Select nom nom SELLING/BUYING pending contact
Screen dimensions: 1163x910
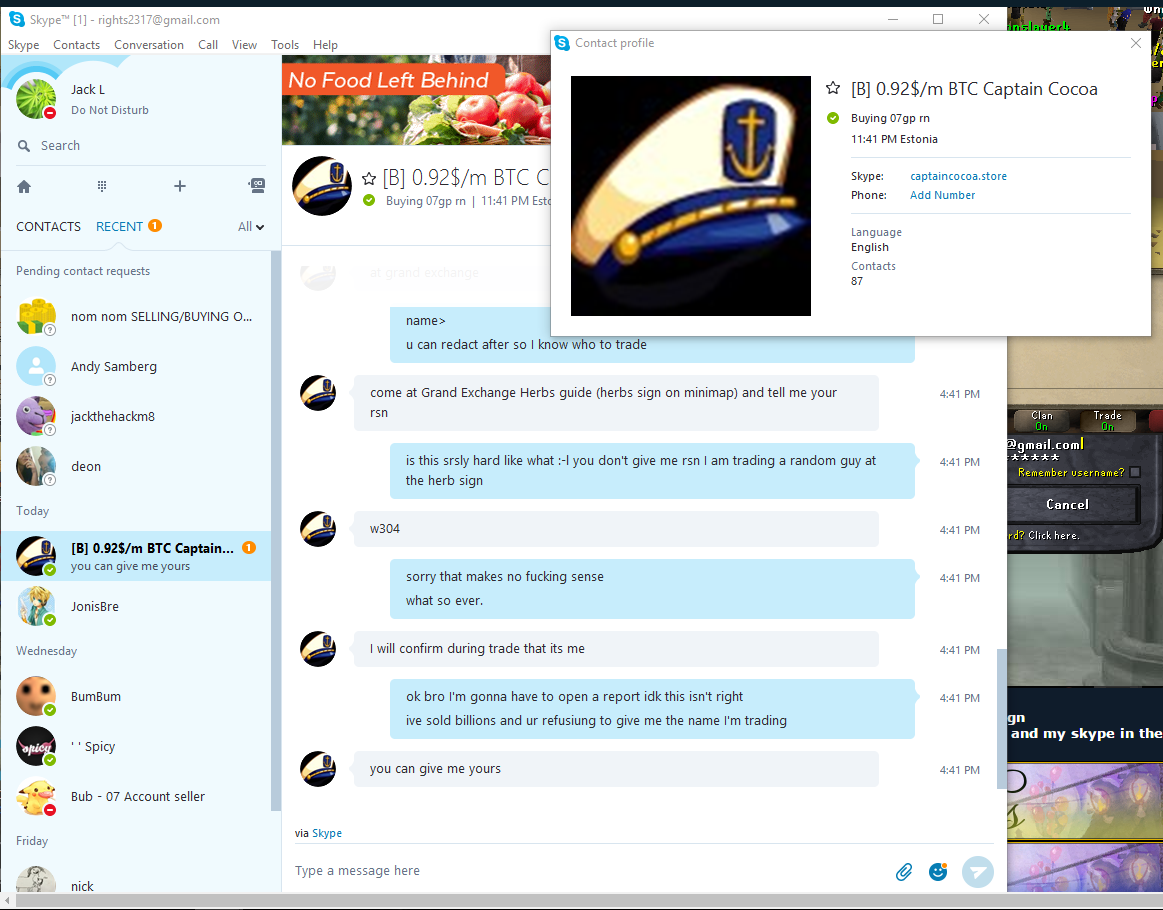[136, 317]
